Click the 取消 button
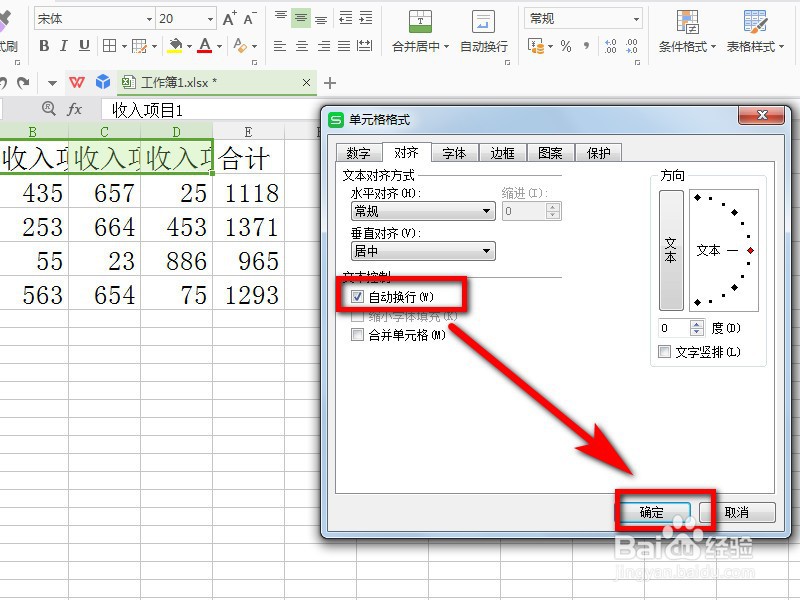The image size is (800, 600). coord(738,511)
